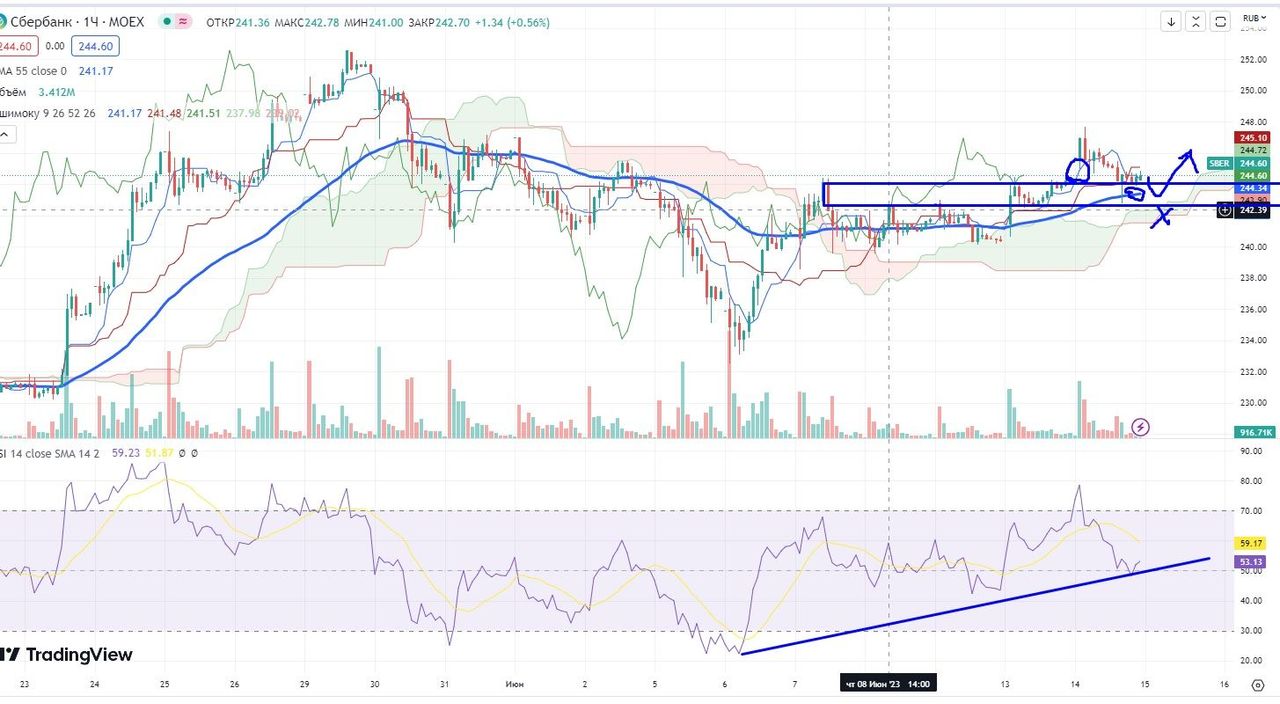Click the blue 244.60 buy price box
The image size is (1280, 704).
pyautogui.click(x=95, y=46)
